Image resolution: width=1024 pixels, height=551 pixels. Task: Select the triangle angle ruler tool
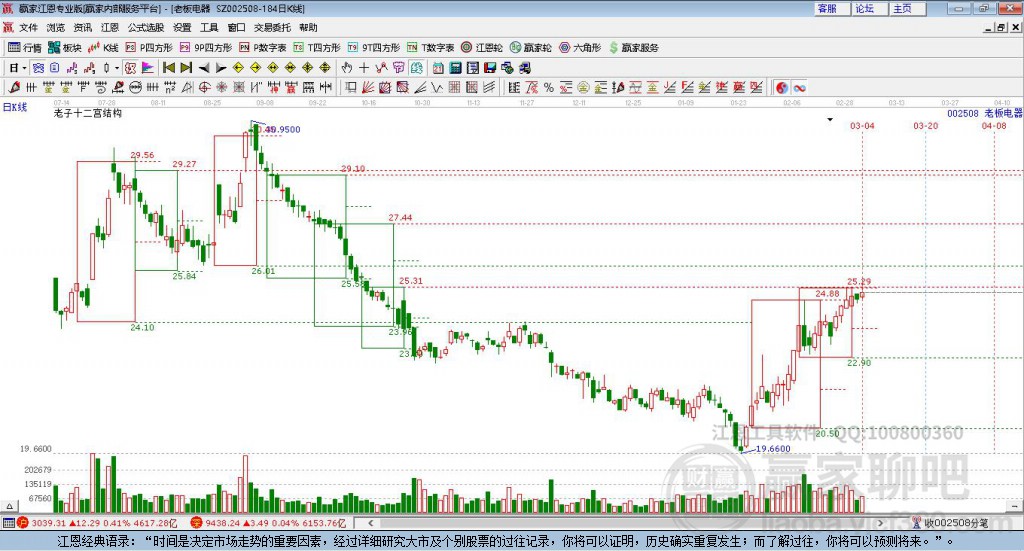[x=187, y=87]
